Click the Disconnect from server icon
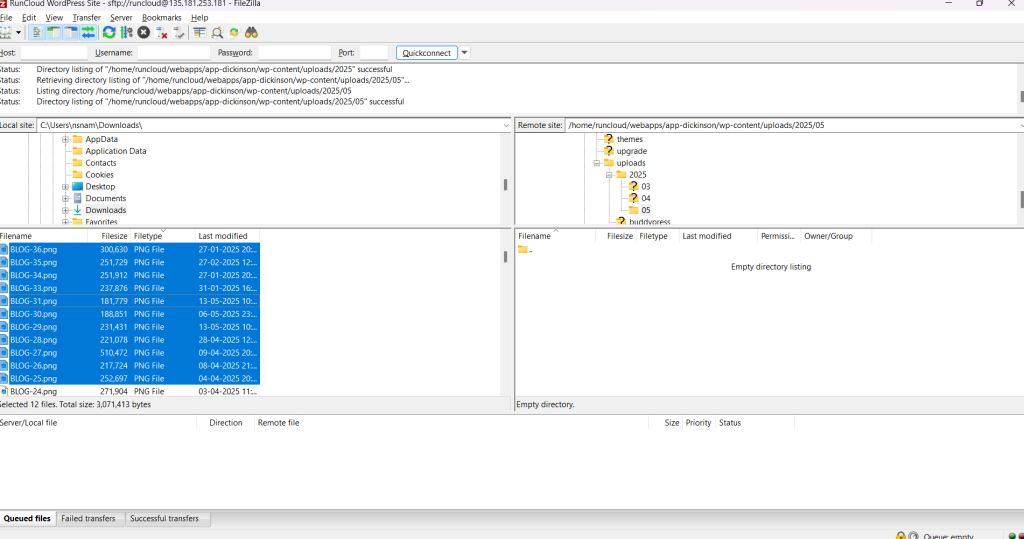Screen dimensions: 1024x539 [x=162, y=33]
